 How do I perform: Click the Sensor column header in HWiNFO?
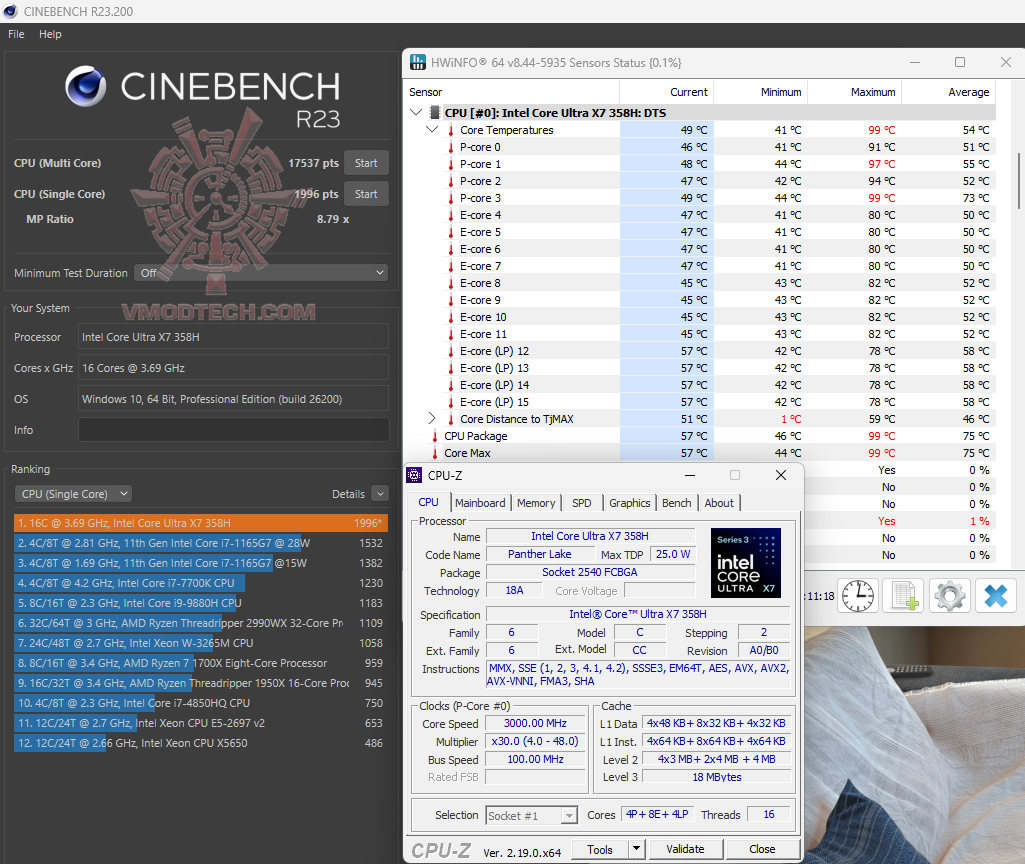pos(512,92)
